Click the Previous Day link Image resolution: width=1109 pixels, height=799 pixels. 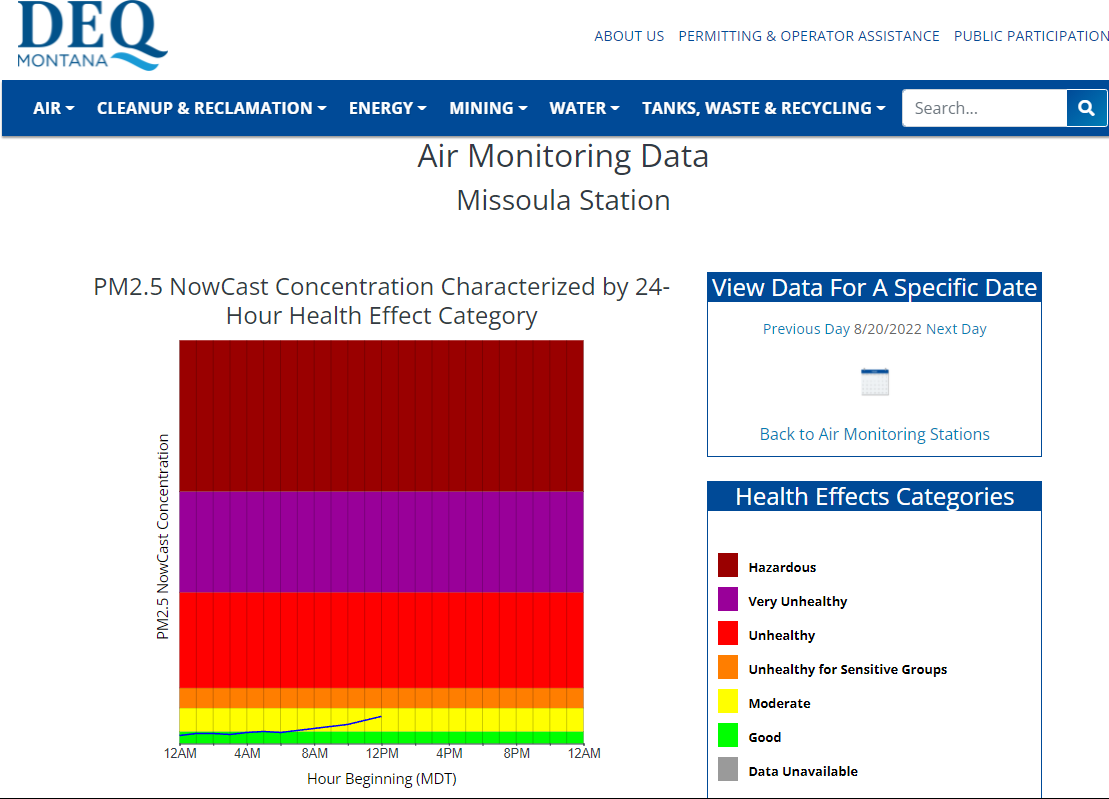[x=806, y=328]
